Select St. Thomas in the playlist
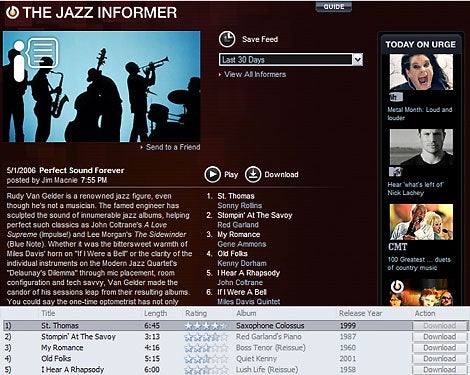Image resolution: width=470 pixels, height=375 pixels. click(236, 196)
